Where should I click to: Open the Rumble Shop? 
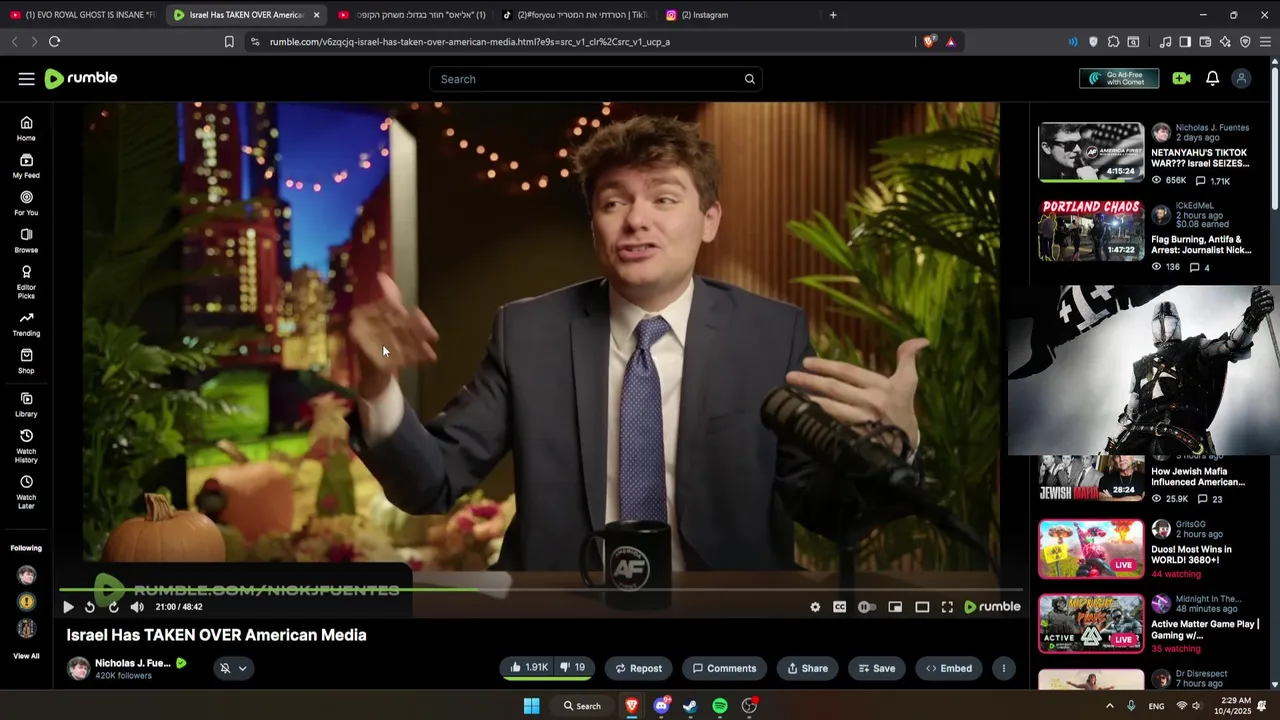coord(26,361)
